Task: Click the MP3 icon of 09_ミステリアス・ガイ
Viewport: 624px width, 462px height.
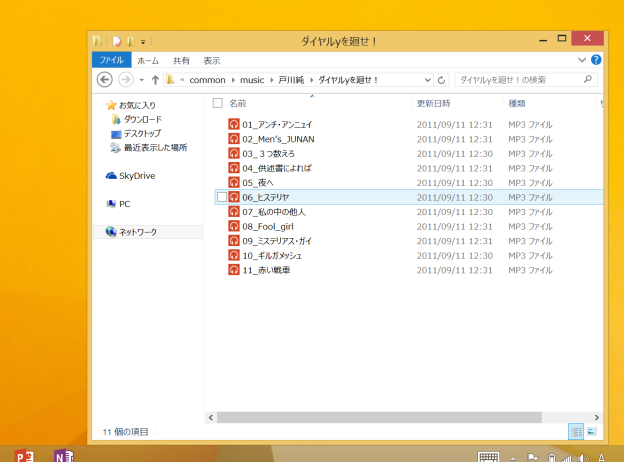Action: (x=234, y=241)
